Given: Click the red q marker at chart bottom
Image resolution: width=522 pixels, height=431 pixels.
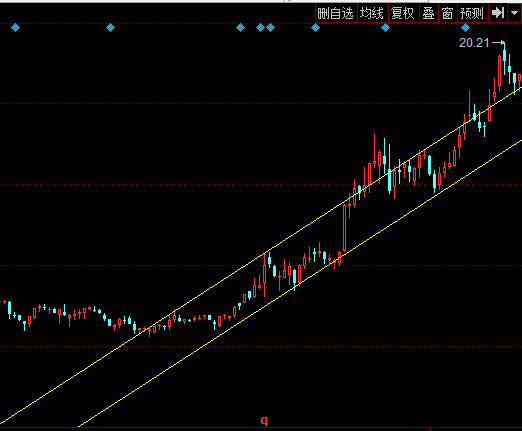Looking at the screenshot, I should click(264, 421).
